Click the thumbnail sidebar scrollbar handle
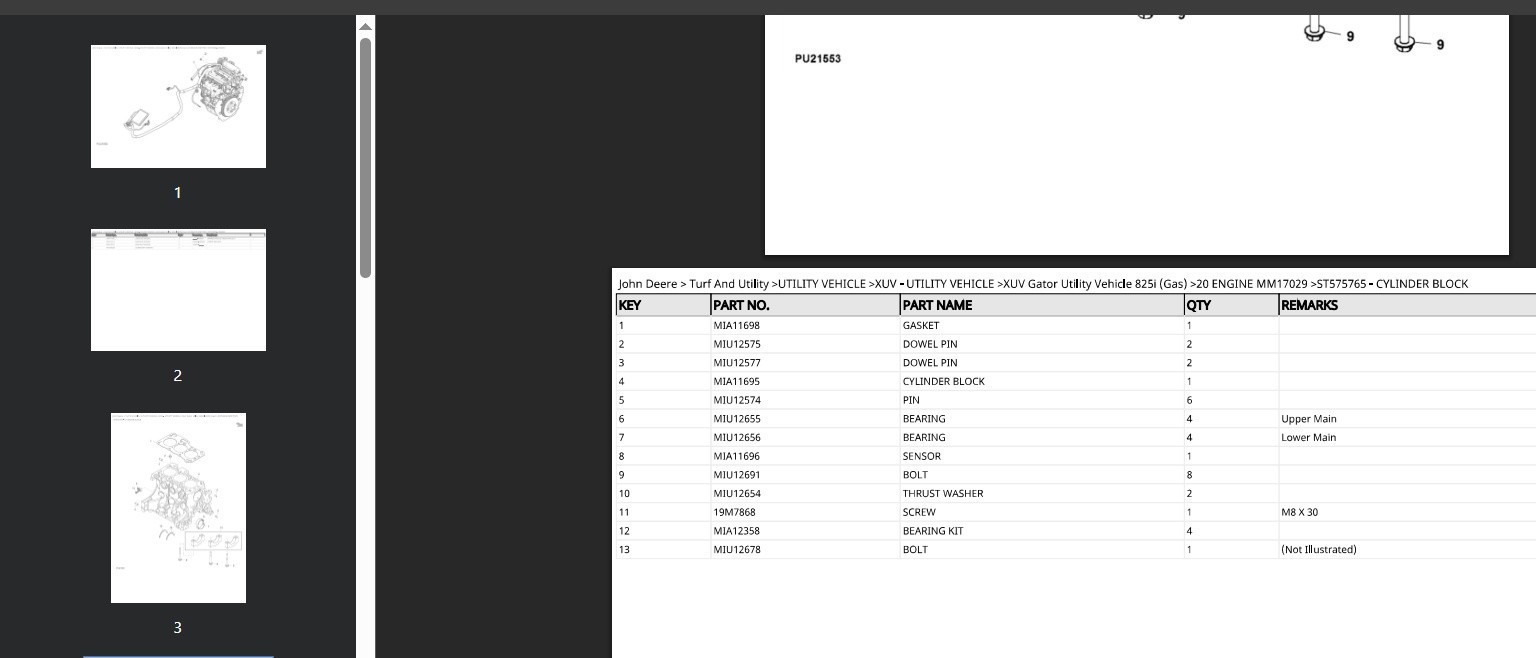Image resolution: width=1536 pixels, height=658 pixels. click(365, 157)
